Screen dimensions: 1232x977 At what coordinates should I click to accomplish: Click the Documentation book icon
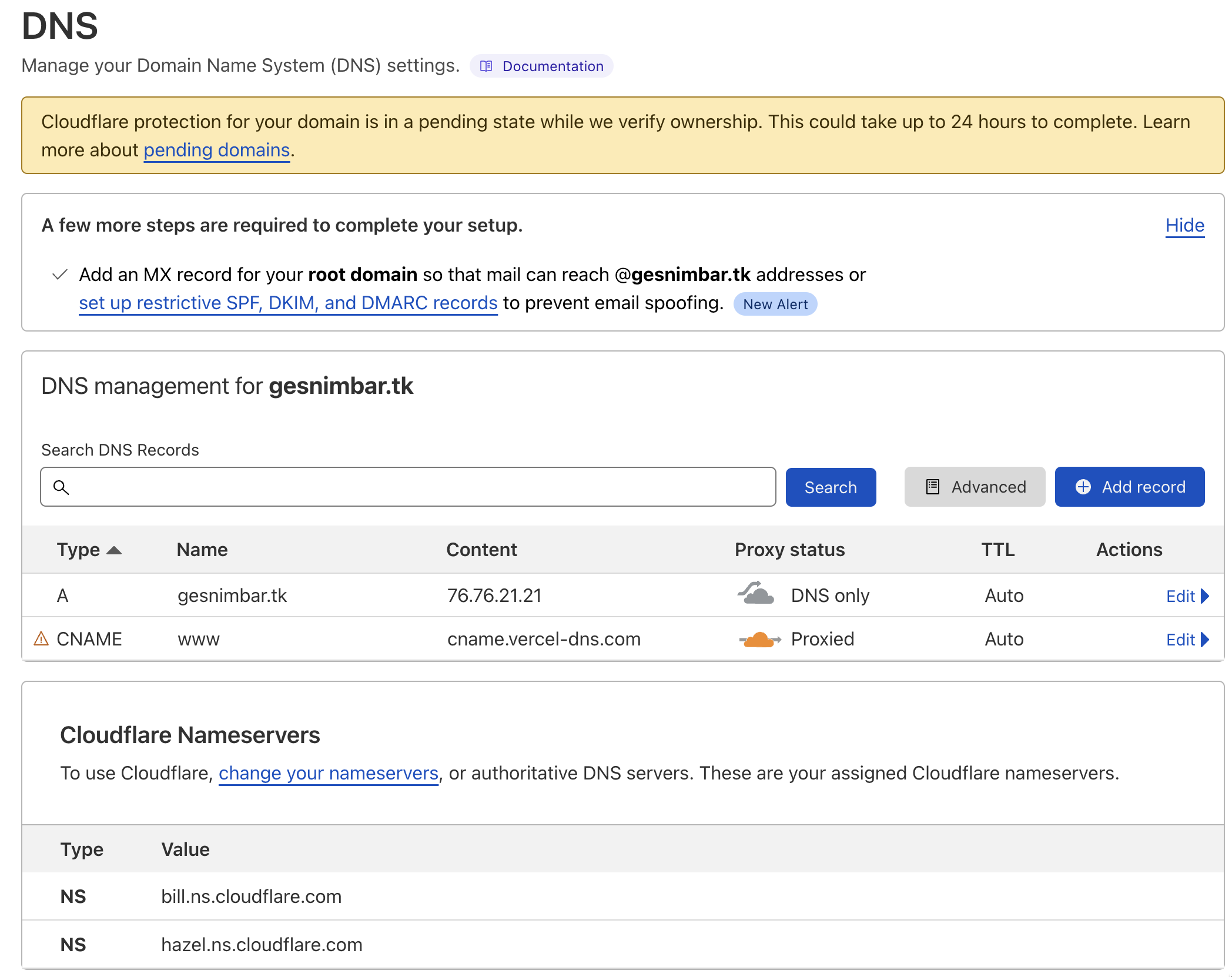(x=486, y=66)
